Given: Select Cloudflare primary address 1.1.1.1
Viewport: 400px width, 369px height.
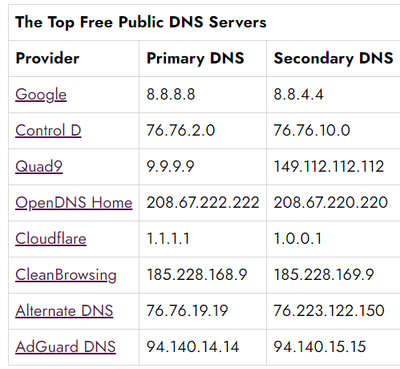Looking at the screenshot, I should point(168,238).
